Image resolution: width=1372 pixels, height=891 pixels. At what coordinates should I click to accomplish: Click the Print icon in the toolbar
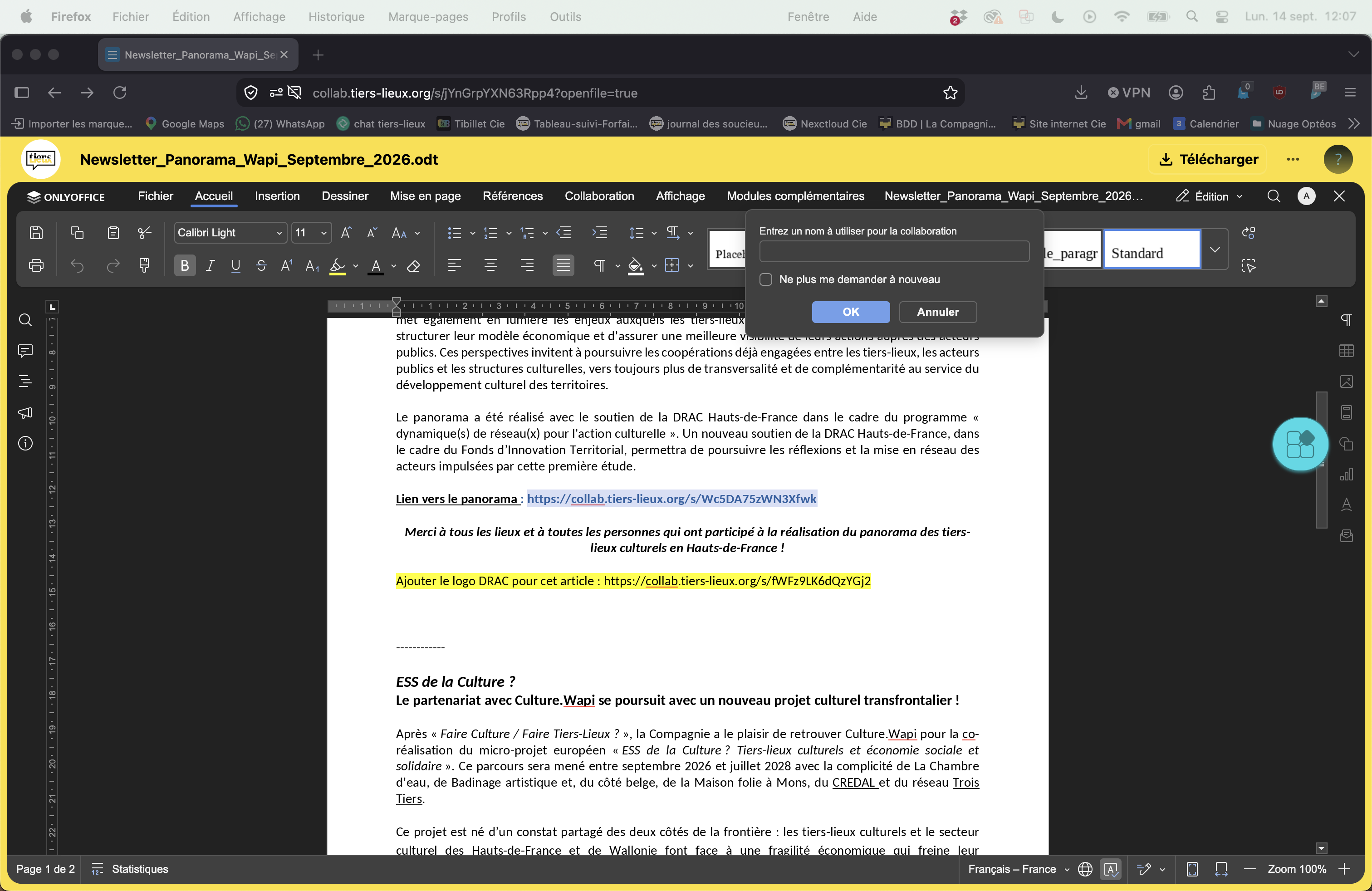point(36,265)
